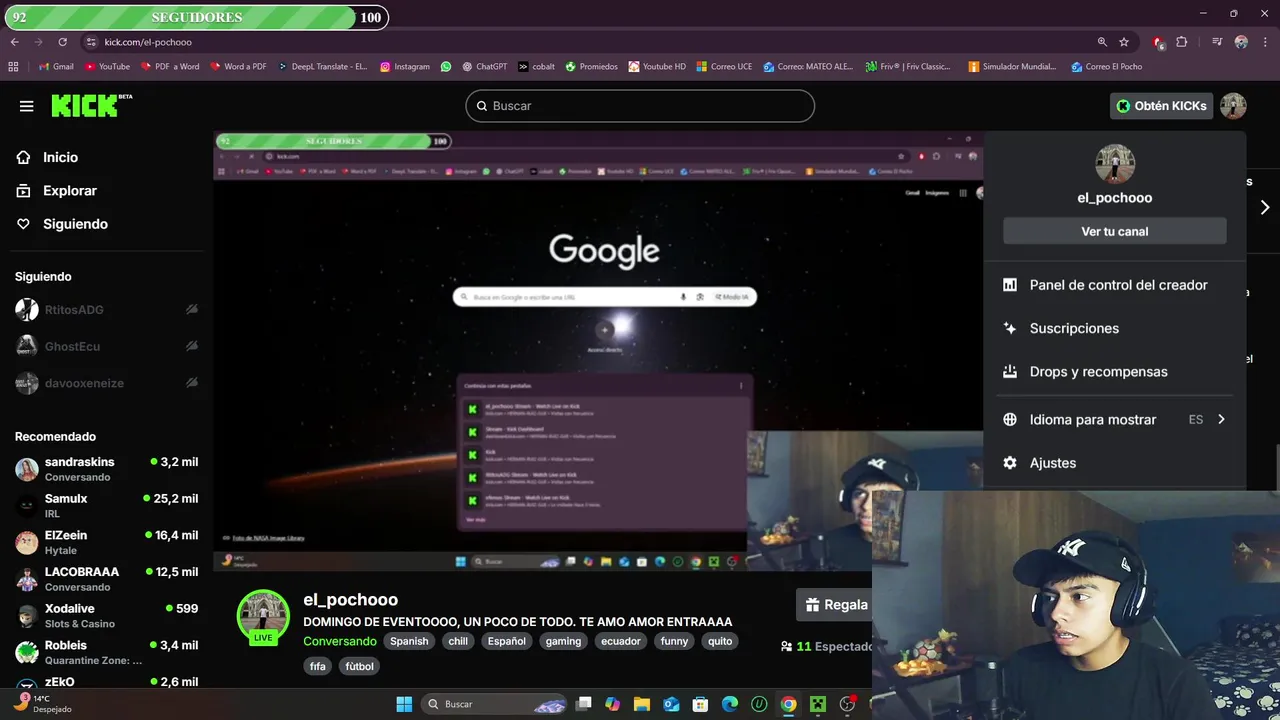The height and width of the screenshot is (720, 1280).
Task: Click the address bar URL kick.com/el-pochooo
Action: (x=148, y=42)
